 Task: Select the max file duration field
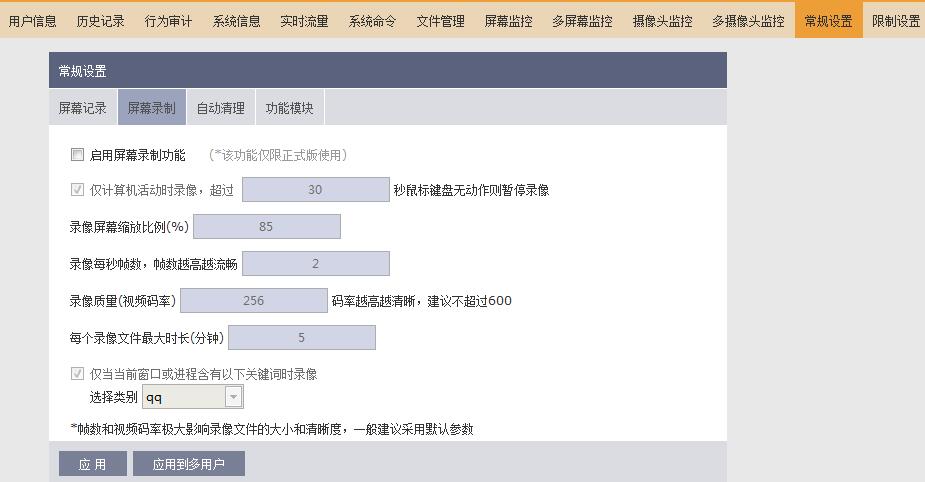click(301, 337)
